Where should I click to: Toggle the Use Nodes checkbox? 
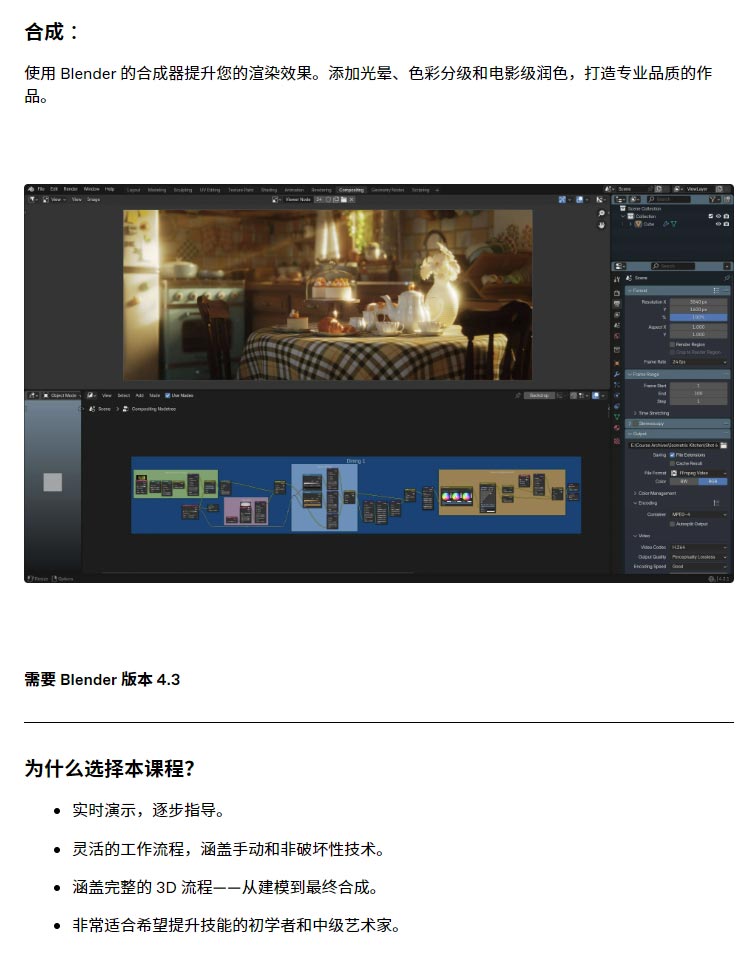(x=167, y=395)
